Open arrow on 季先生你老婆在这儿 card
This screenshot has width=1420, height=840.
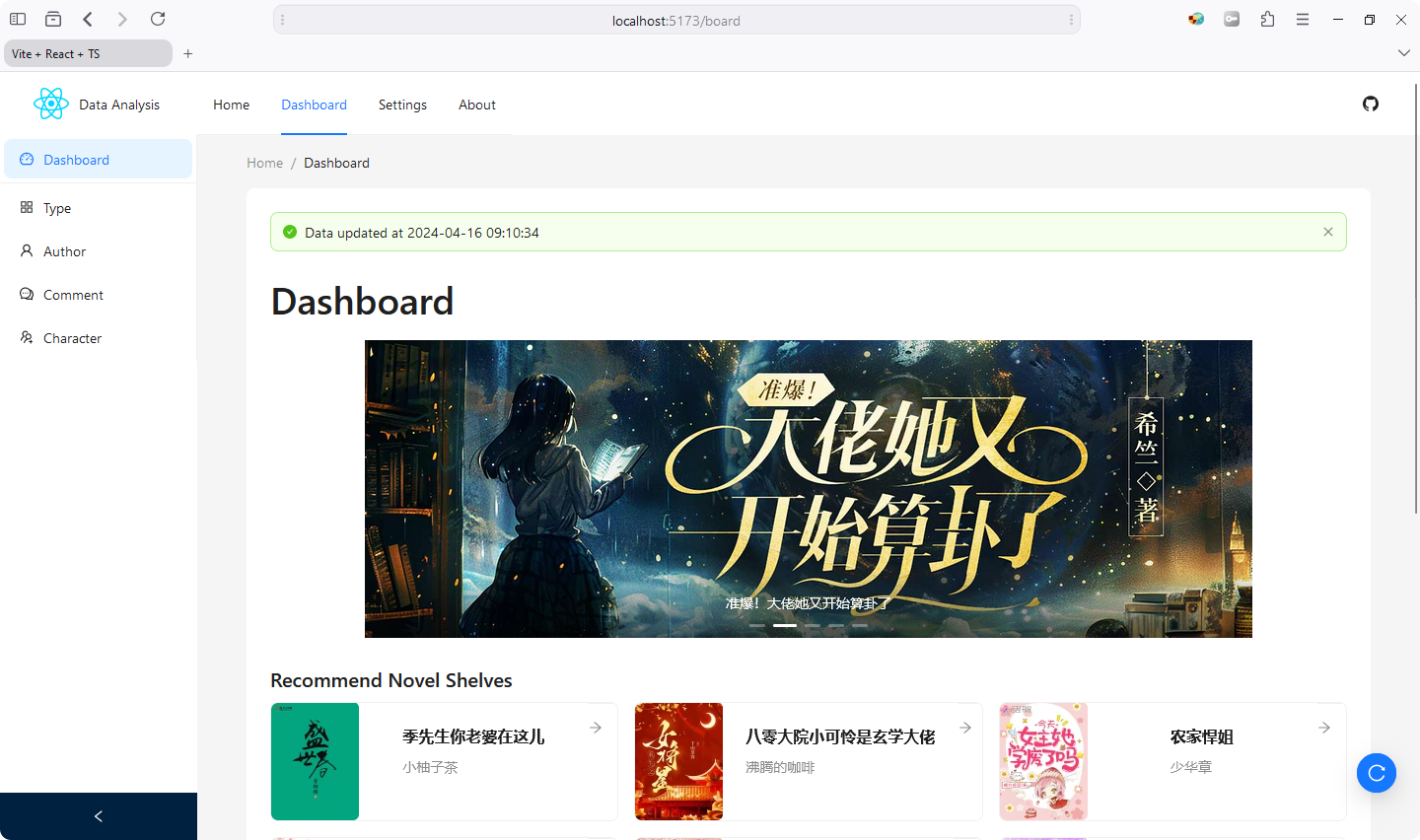point(596,728)
